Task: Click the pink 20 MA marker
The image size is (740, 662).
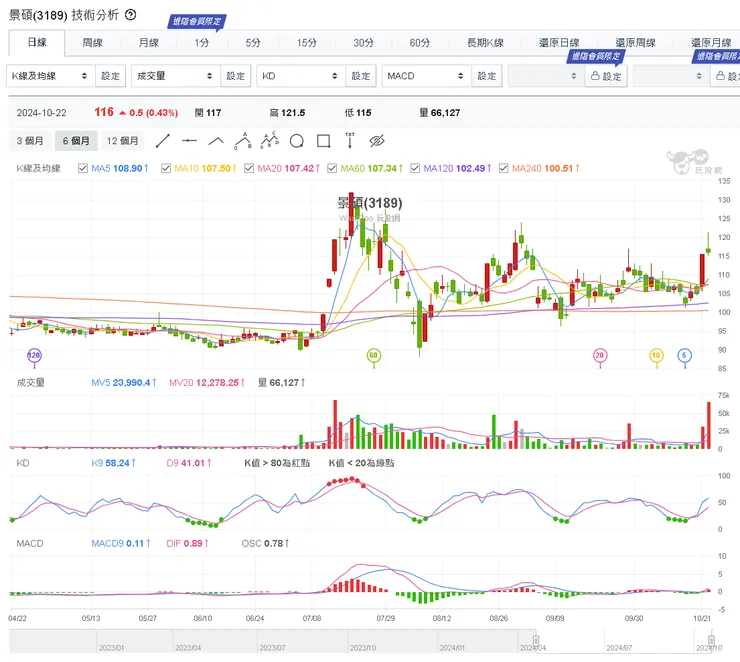Action: [599, 355]
